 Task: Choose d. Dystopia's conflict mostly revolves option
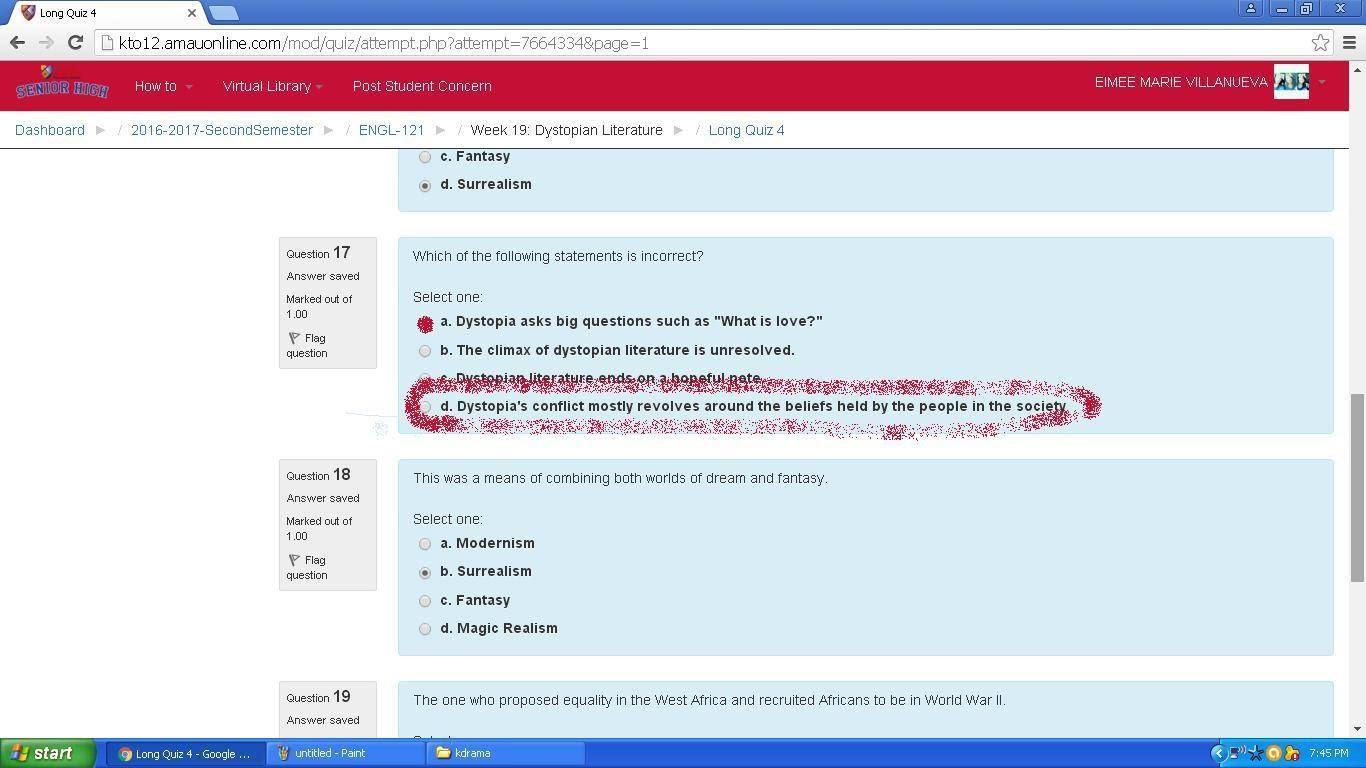[425, 407]
